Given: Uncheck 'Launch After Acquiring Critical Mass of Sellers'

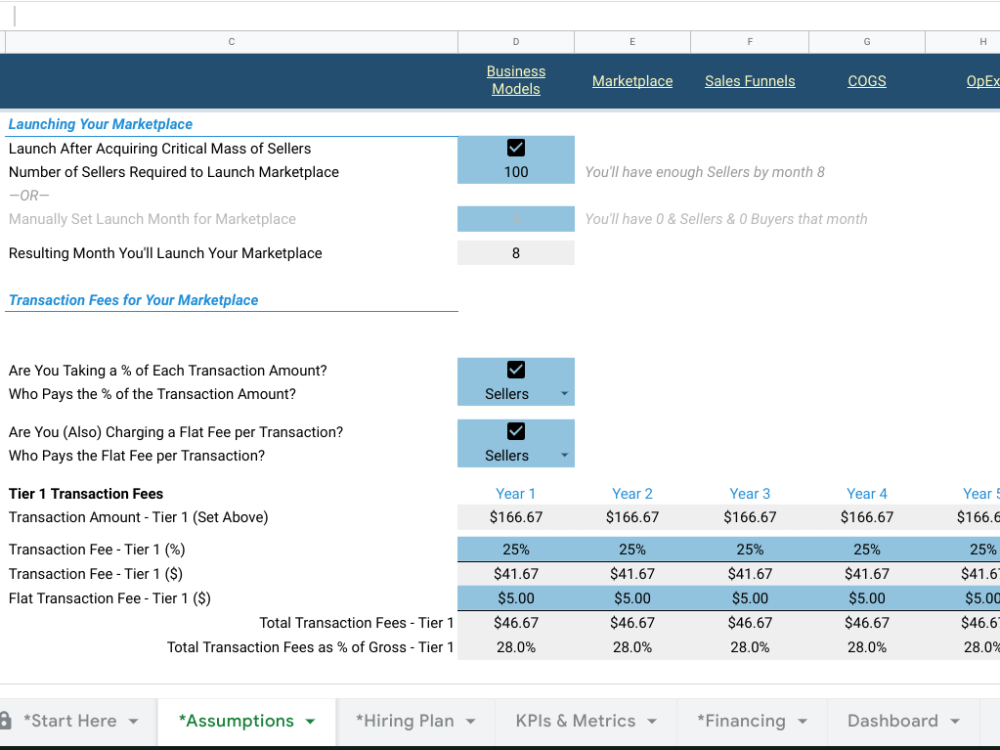Looking at the screenshot, I should (515, 147).
